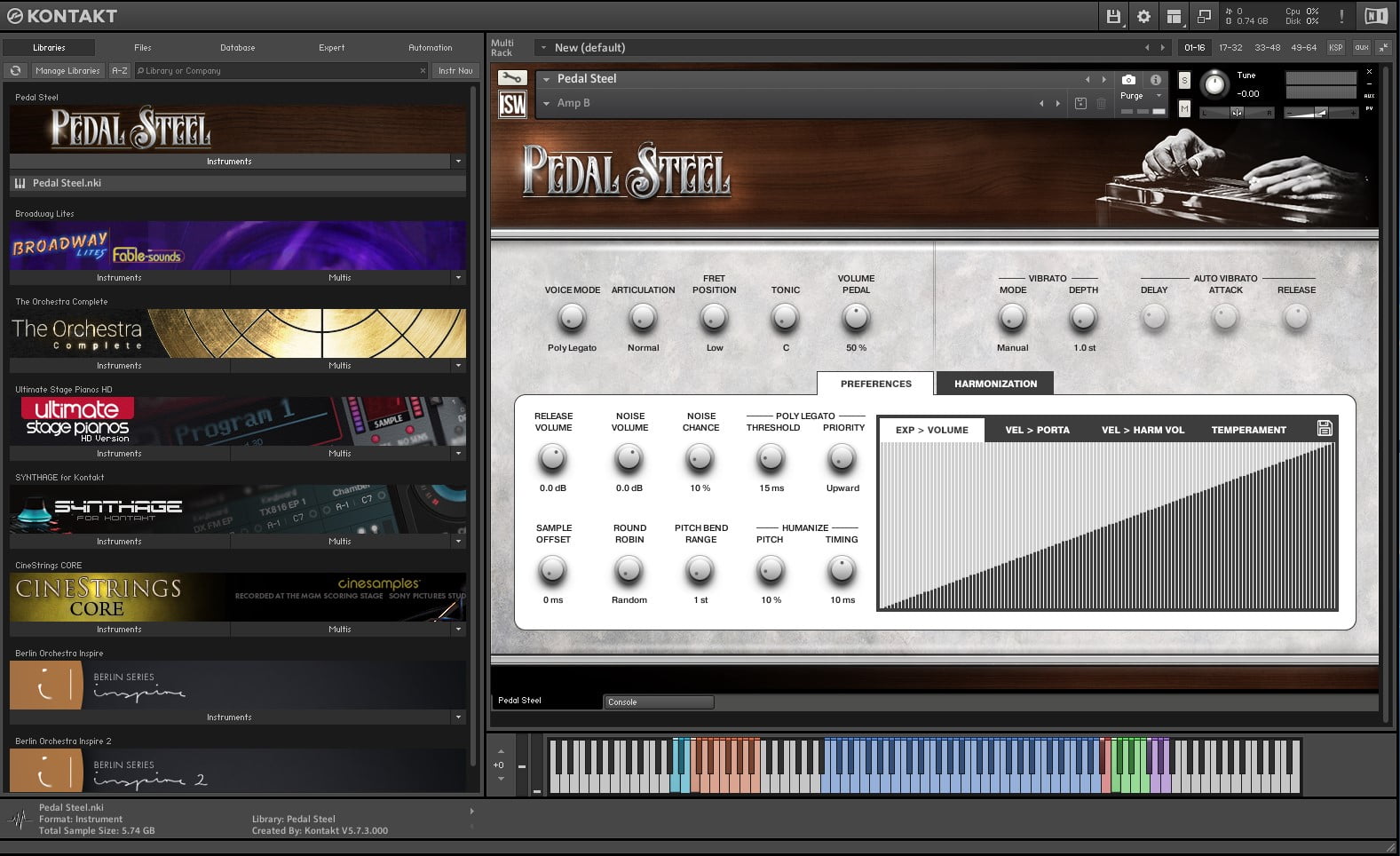Click the instrument volume slider
1400x856 pixels.
coord(1321,113)
